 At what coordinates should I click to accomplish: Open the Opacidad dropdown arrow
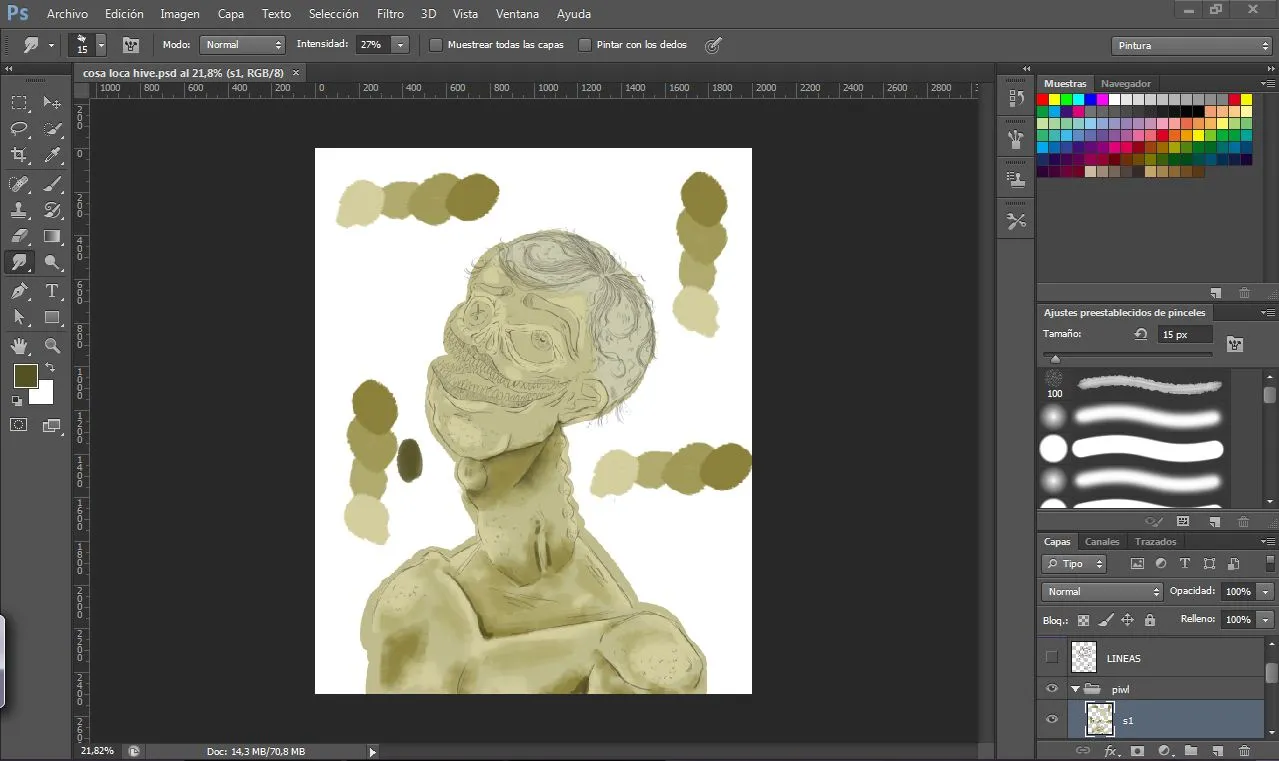(x=1266, y=592)
